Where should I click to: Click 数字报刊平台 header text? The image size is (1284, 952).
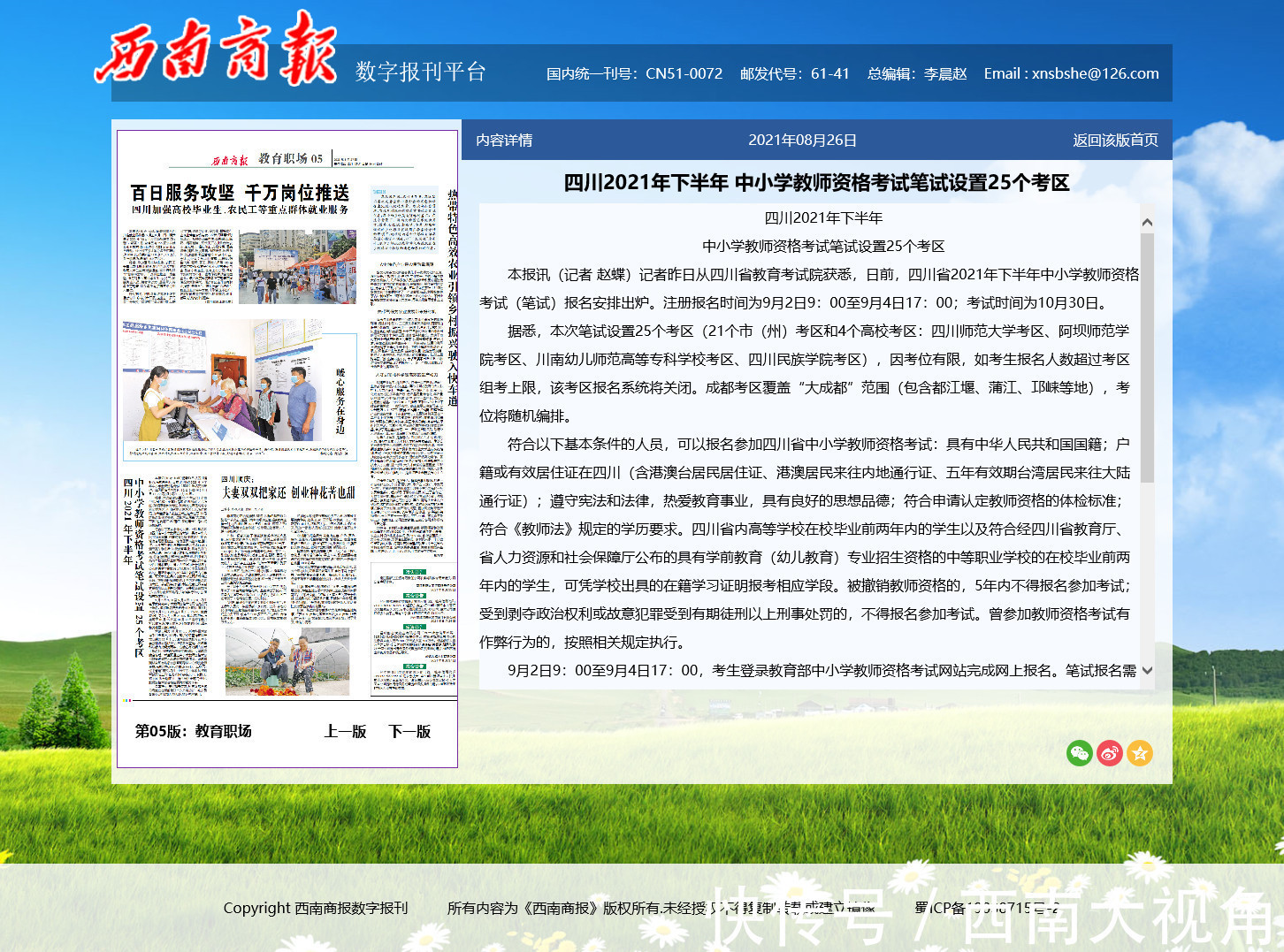pos(421,72)
